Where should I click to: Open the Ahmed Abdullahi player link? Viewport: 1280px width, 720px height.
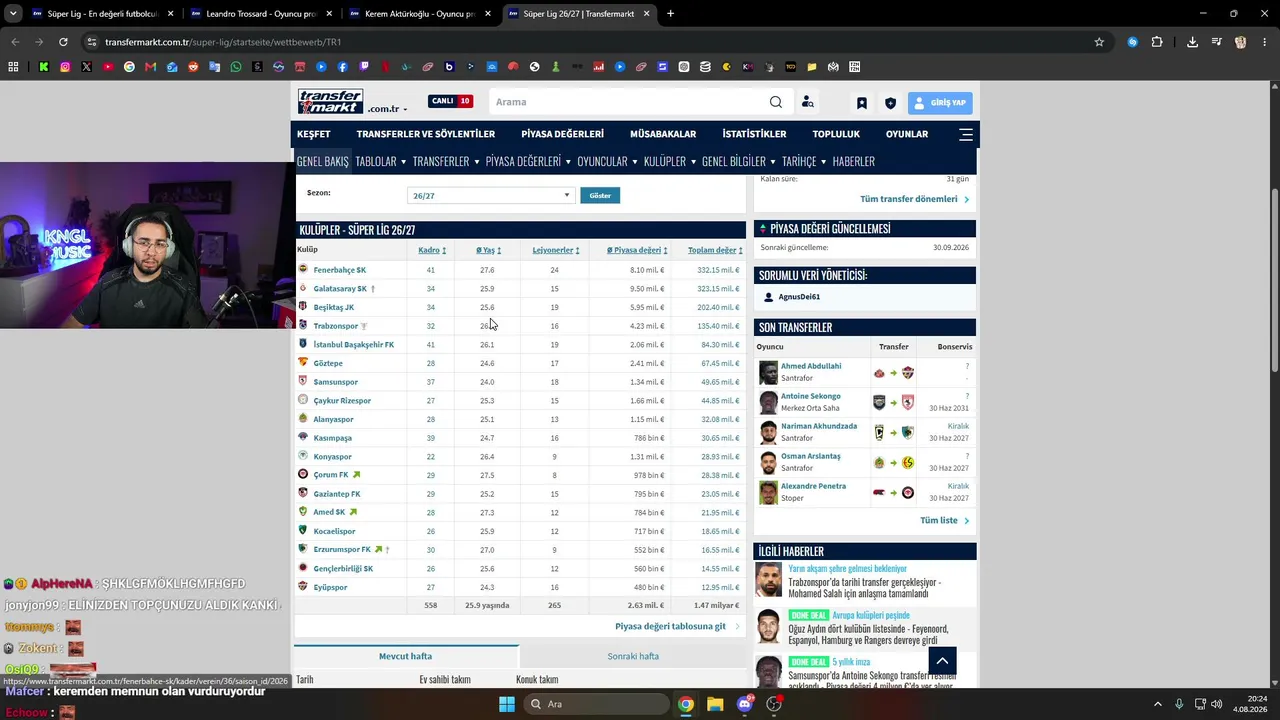tap(811, 366)
